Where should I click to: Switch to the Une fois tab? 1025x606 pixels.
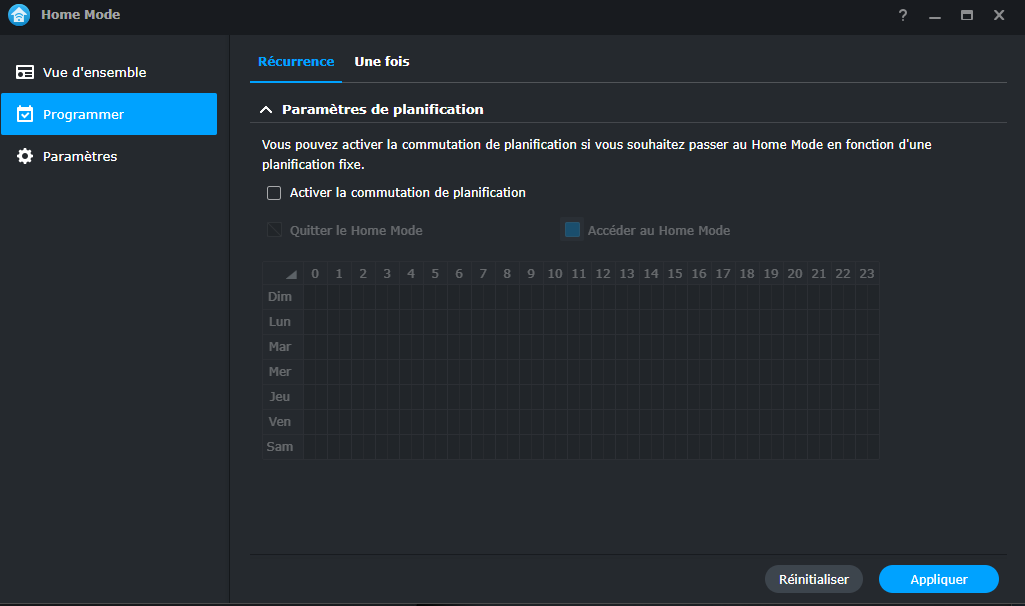click(382, 62)
